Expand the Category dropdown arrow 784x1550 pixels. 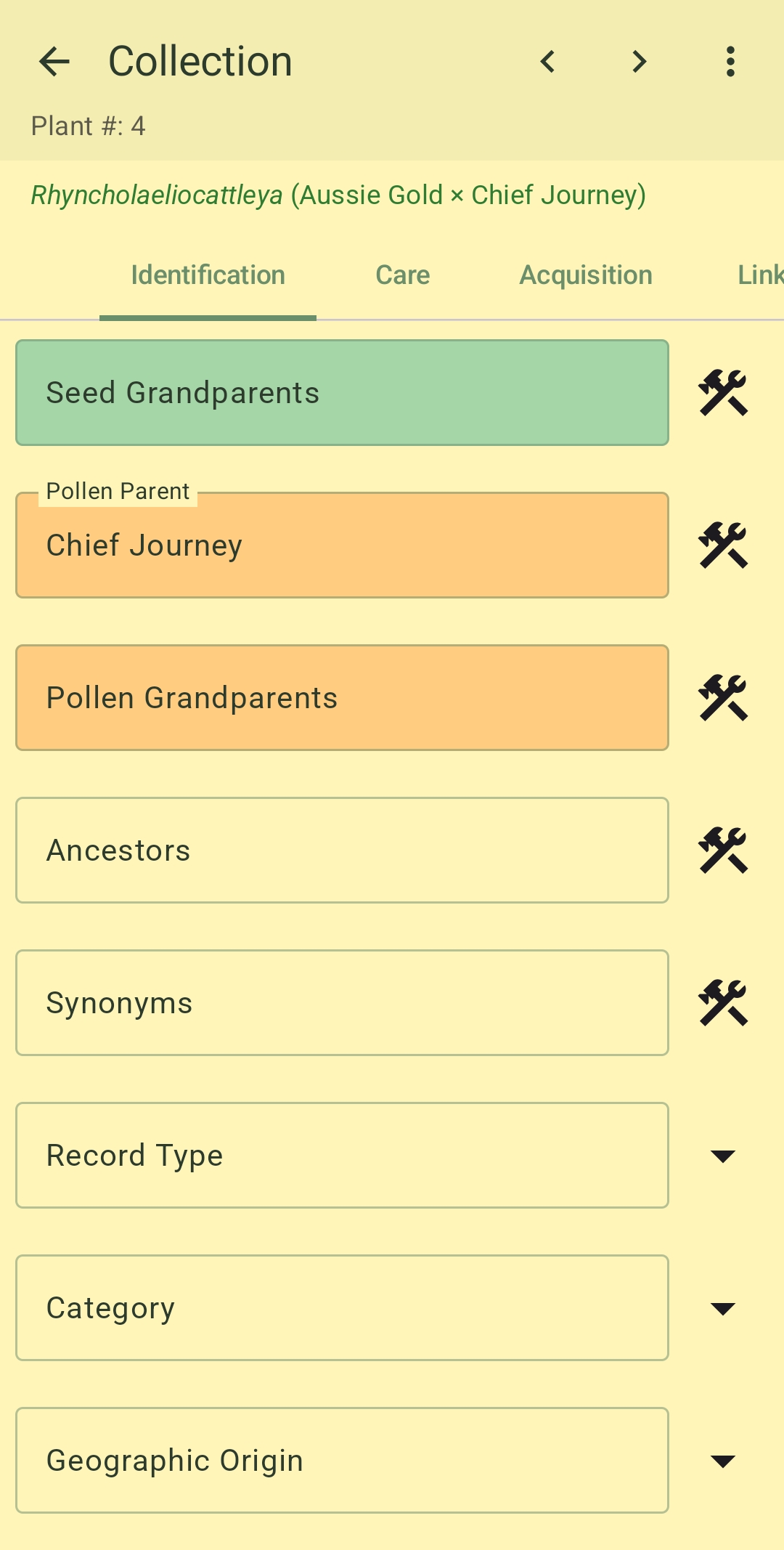723,1308
